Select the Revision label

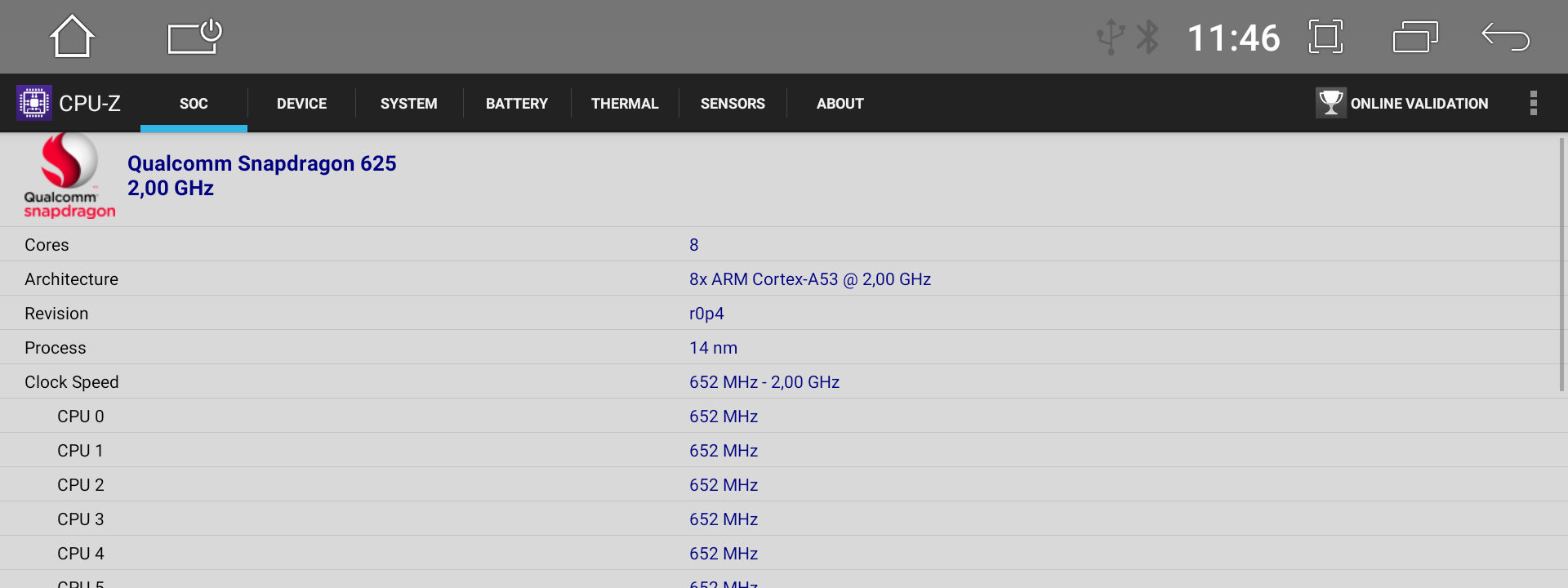click(56, 314)
